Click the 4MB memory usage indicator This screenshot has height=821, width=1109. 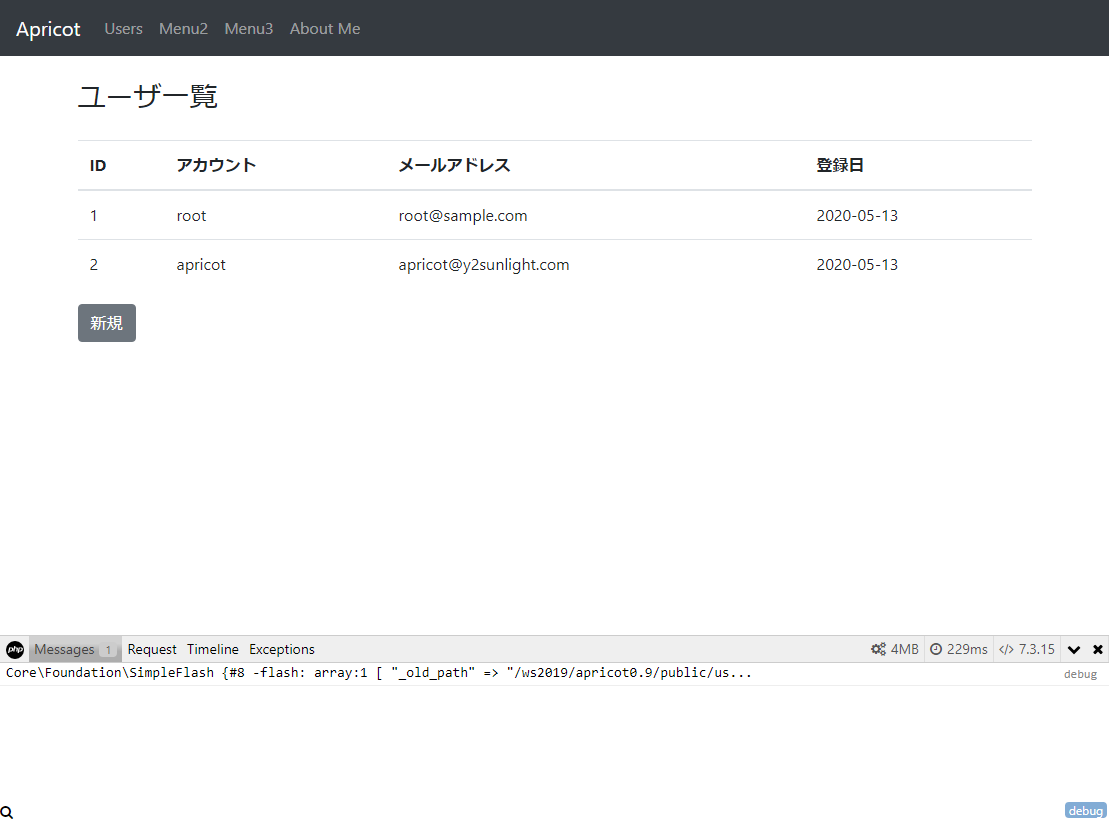coord(894,649)
